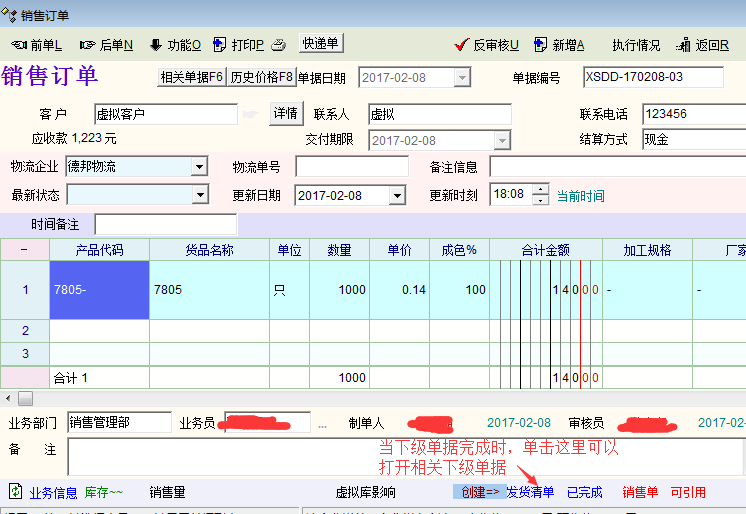
Task: Click the 物流单号 input field
Action: click(x=351, y=167)
